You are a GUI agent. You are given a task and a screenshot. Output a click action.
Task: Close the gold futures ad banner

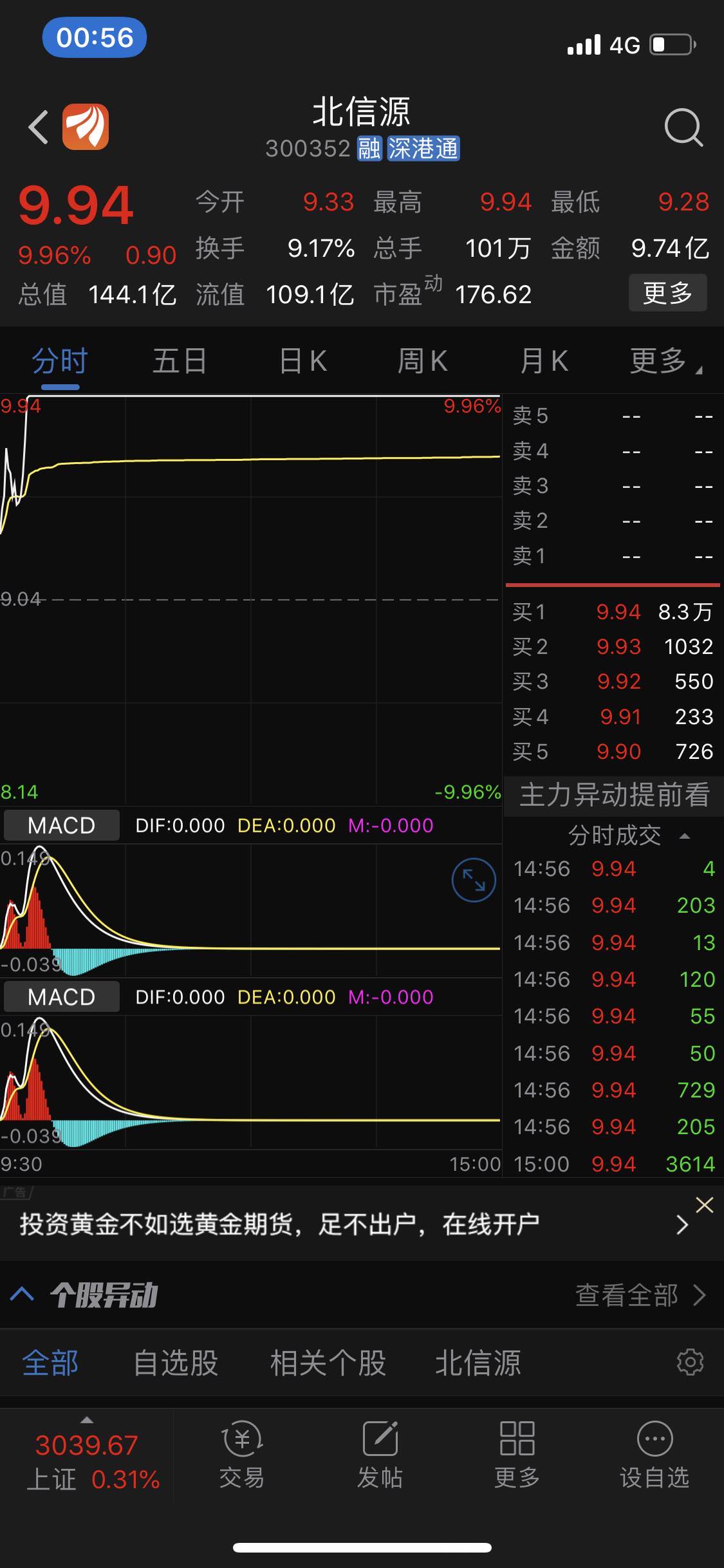point(705,1205)
